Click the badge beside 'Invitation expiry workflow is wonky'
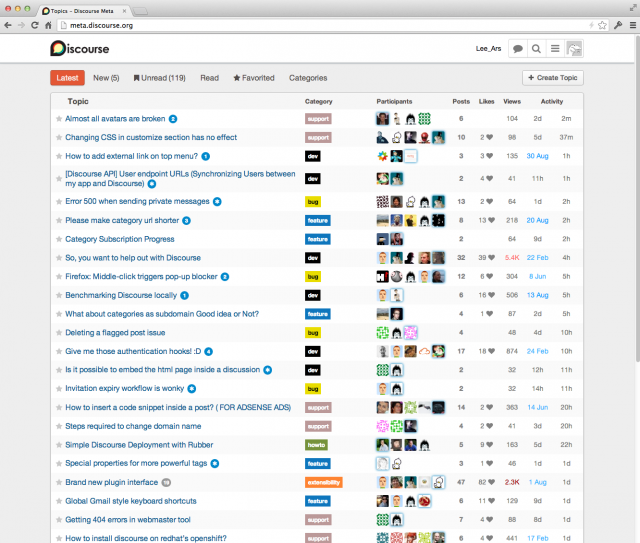Viewport: 640px width, 543px height. click(192, 389)
